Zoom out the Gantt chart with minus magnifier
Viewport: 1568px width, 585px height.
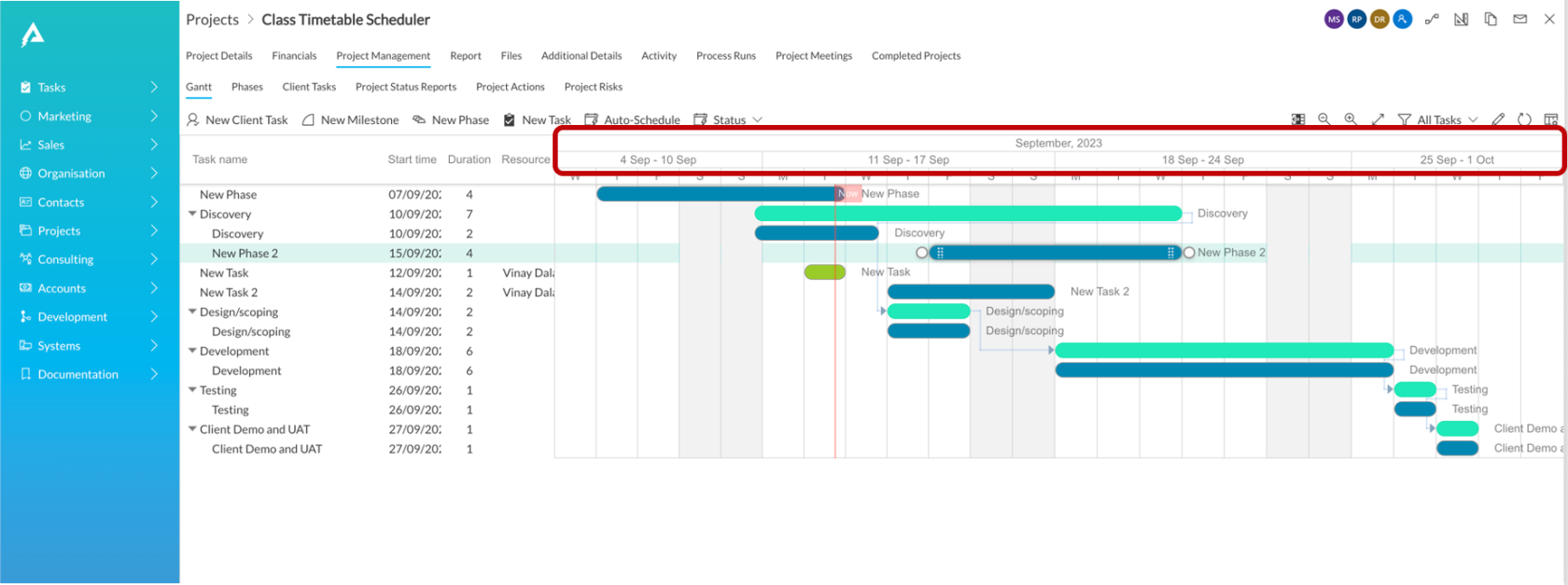(x=1323, y=119)
